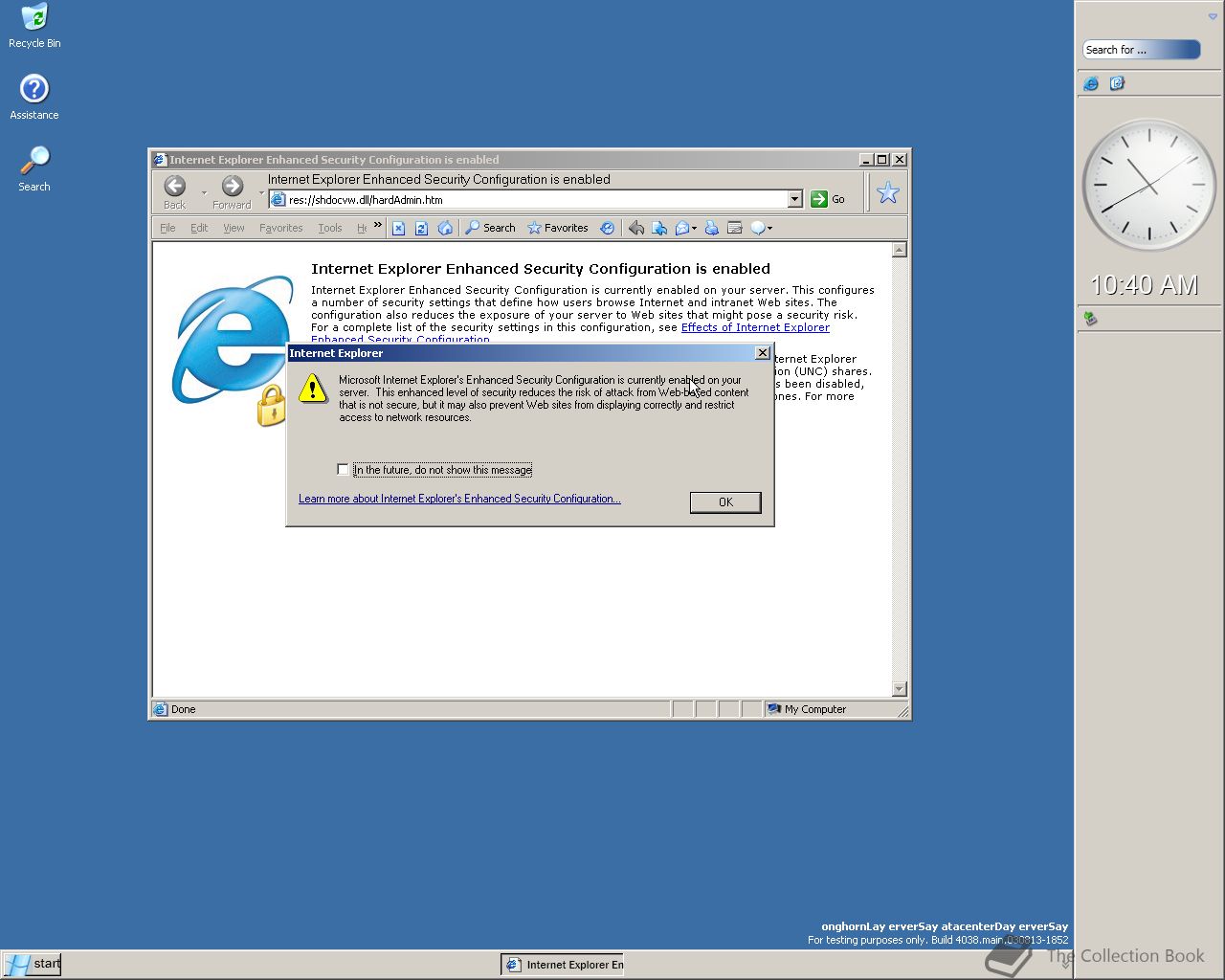
Task: Click the sidebar 'Search for ...' box
Action: tap(1141, 50)
